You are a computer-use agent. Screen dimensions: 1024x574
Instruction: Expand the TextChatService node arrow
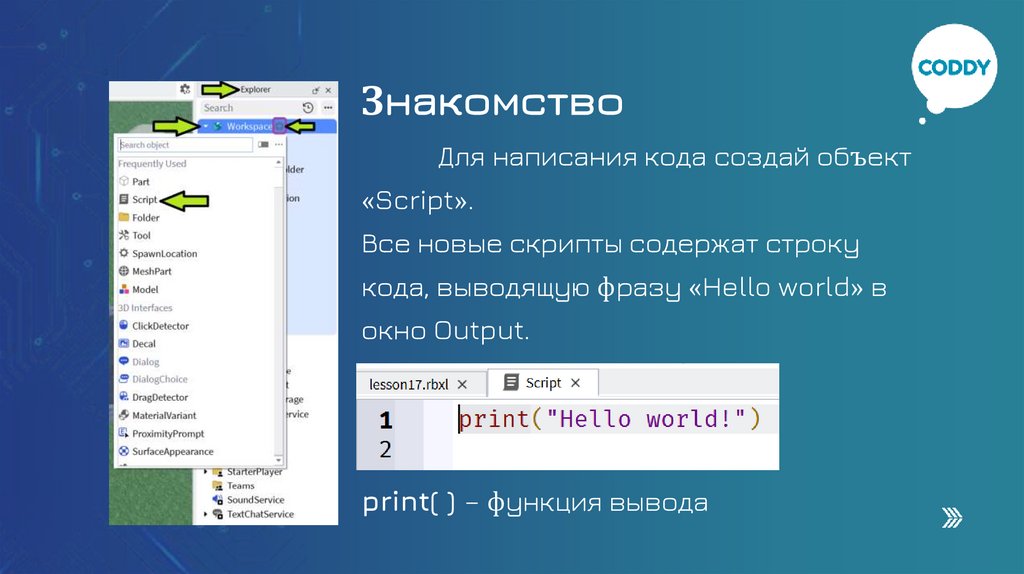[x=206, y=514]
